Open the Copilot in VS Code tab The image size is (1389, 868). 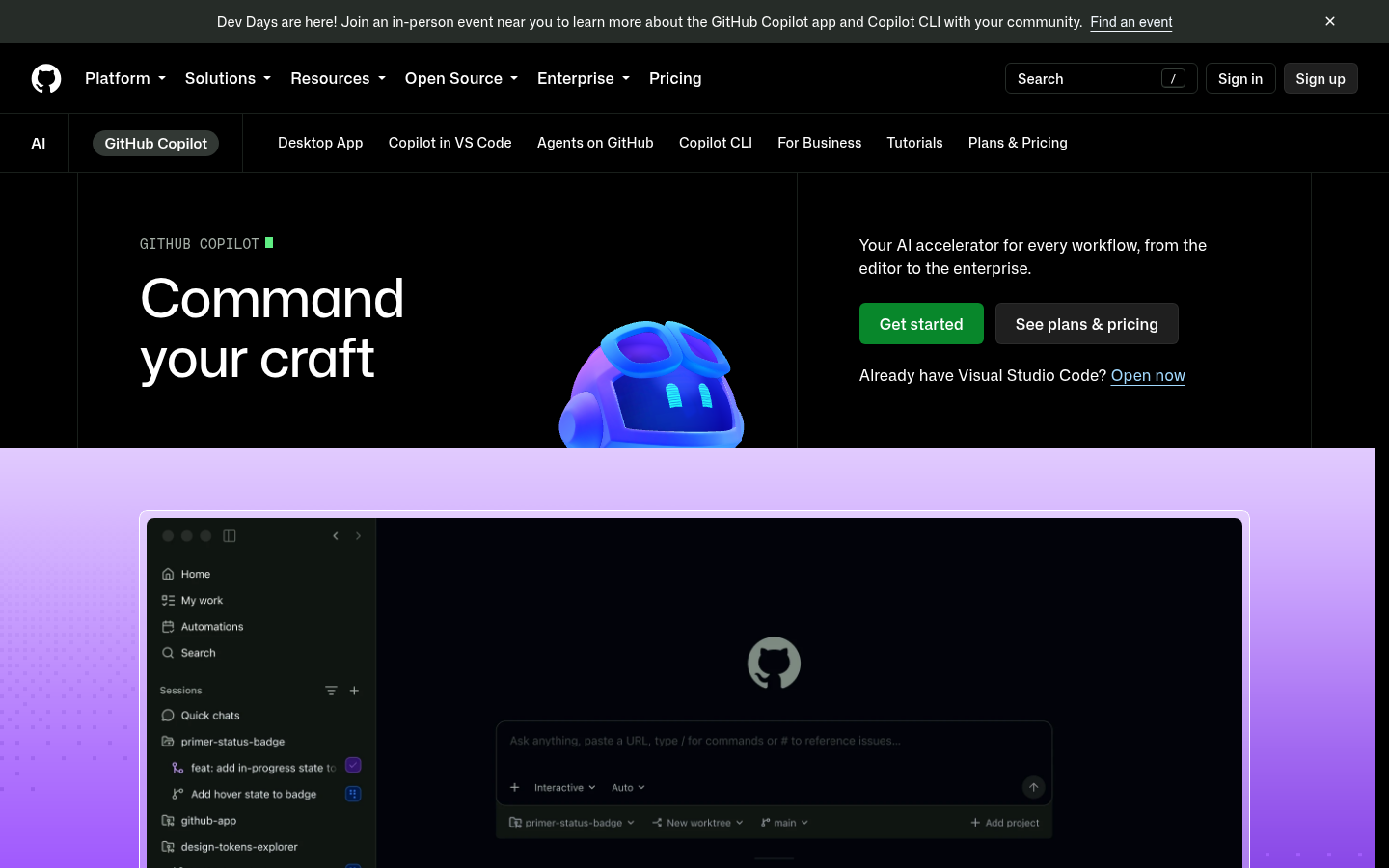click(450, 143)
